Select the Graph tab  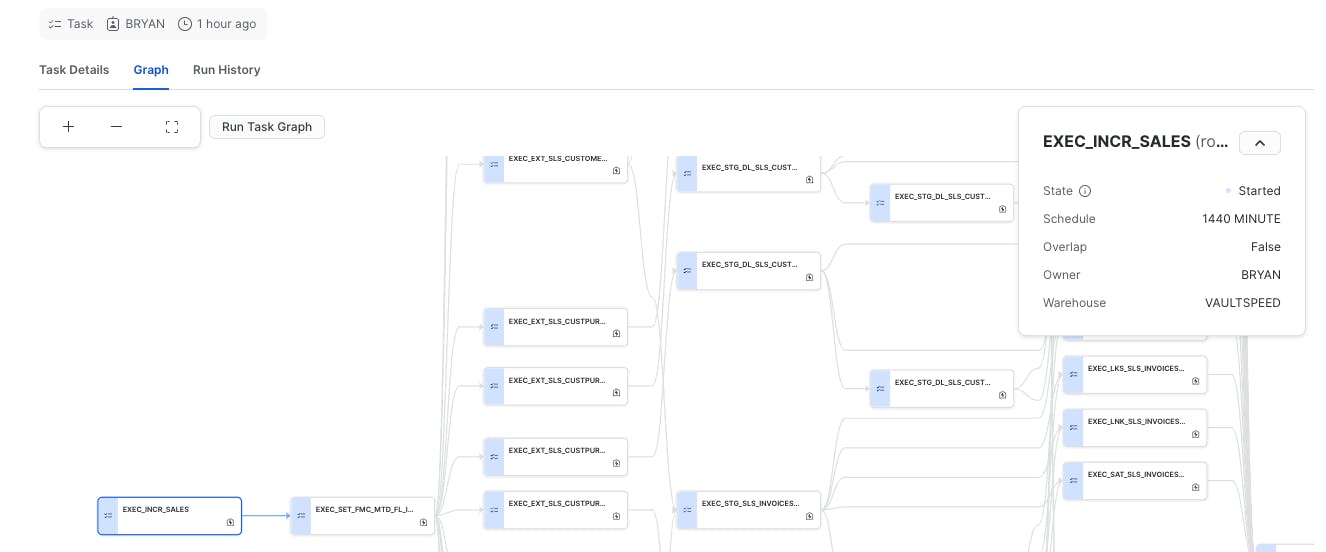tap(151, 70)
